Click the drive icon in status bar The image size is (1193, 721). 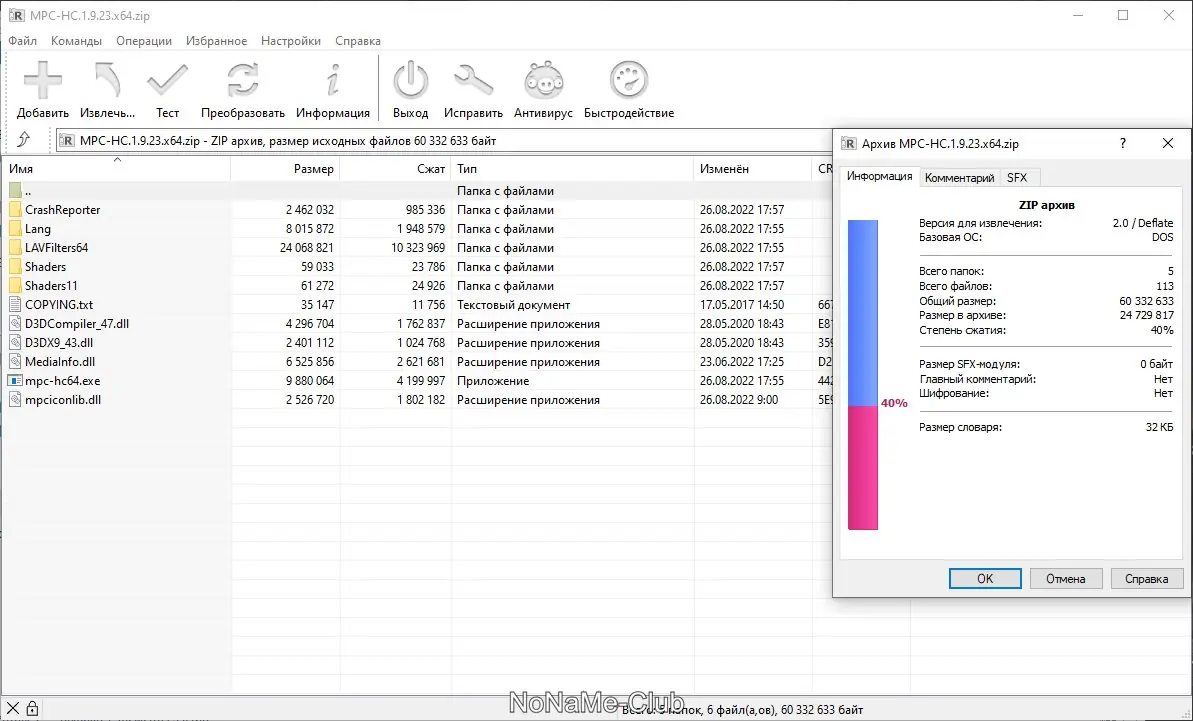click(13, 708)
